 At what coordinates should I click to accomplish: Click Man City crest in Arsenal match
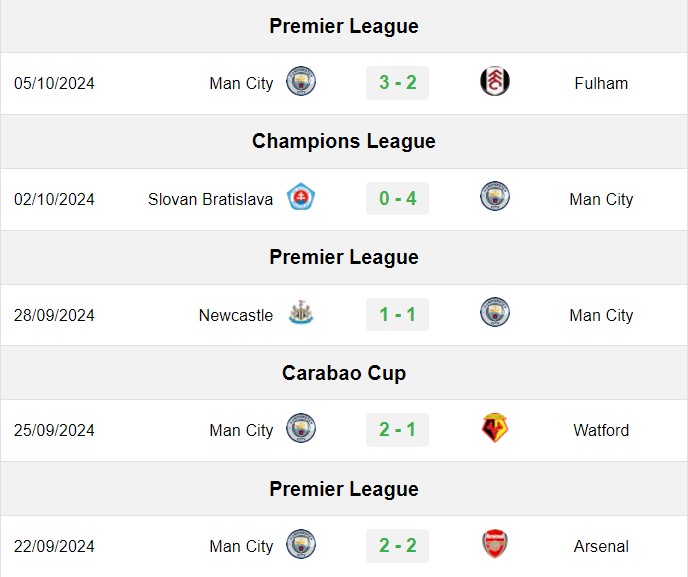coord(301,544)
